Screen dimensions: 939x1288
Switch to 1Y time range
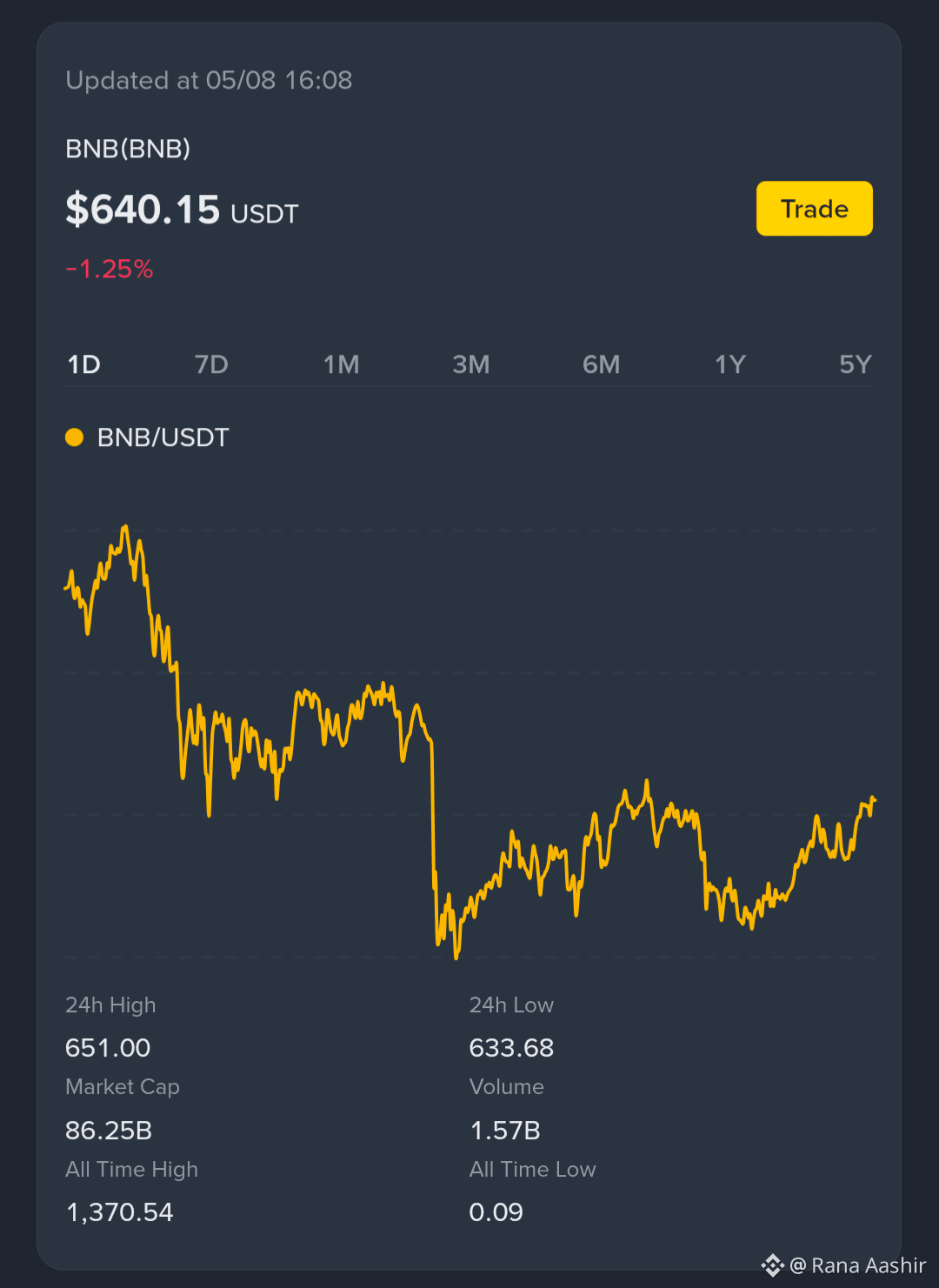coord(730,364)
